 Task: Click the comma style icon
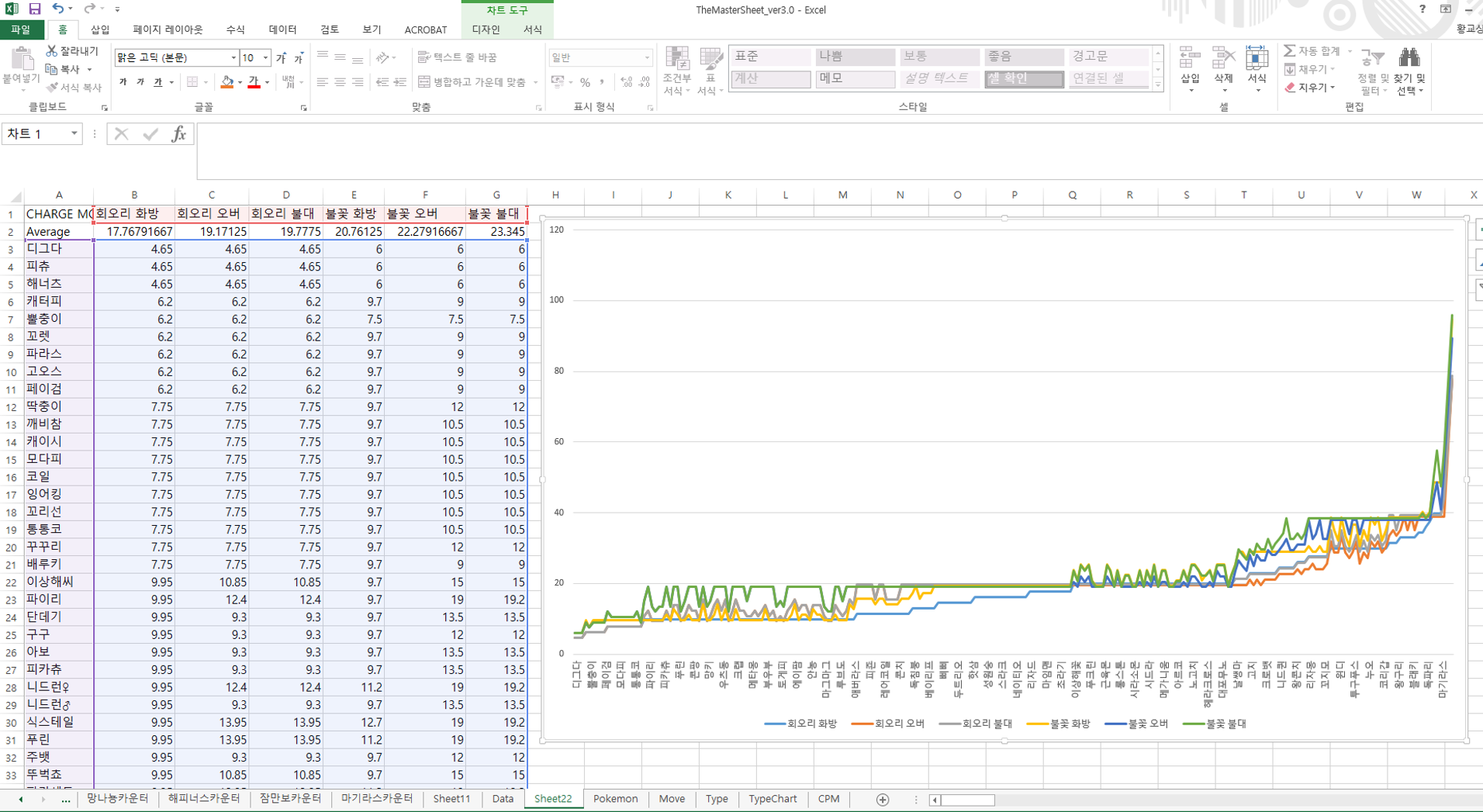click(x=602, y=82)
